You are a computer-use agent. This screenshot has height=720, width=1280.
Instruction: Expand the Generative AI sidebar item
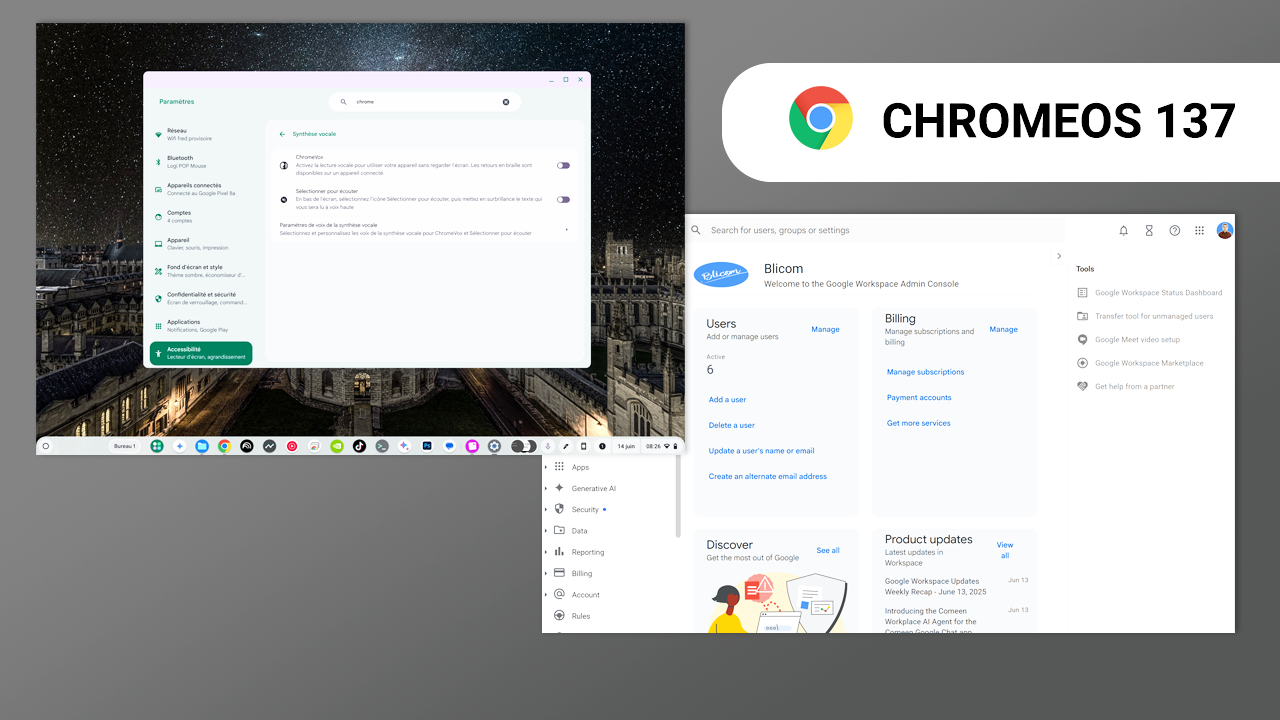pos(546,488)
